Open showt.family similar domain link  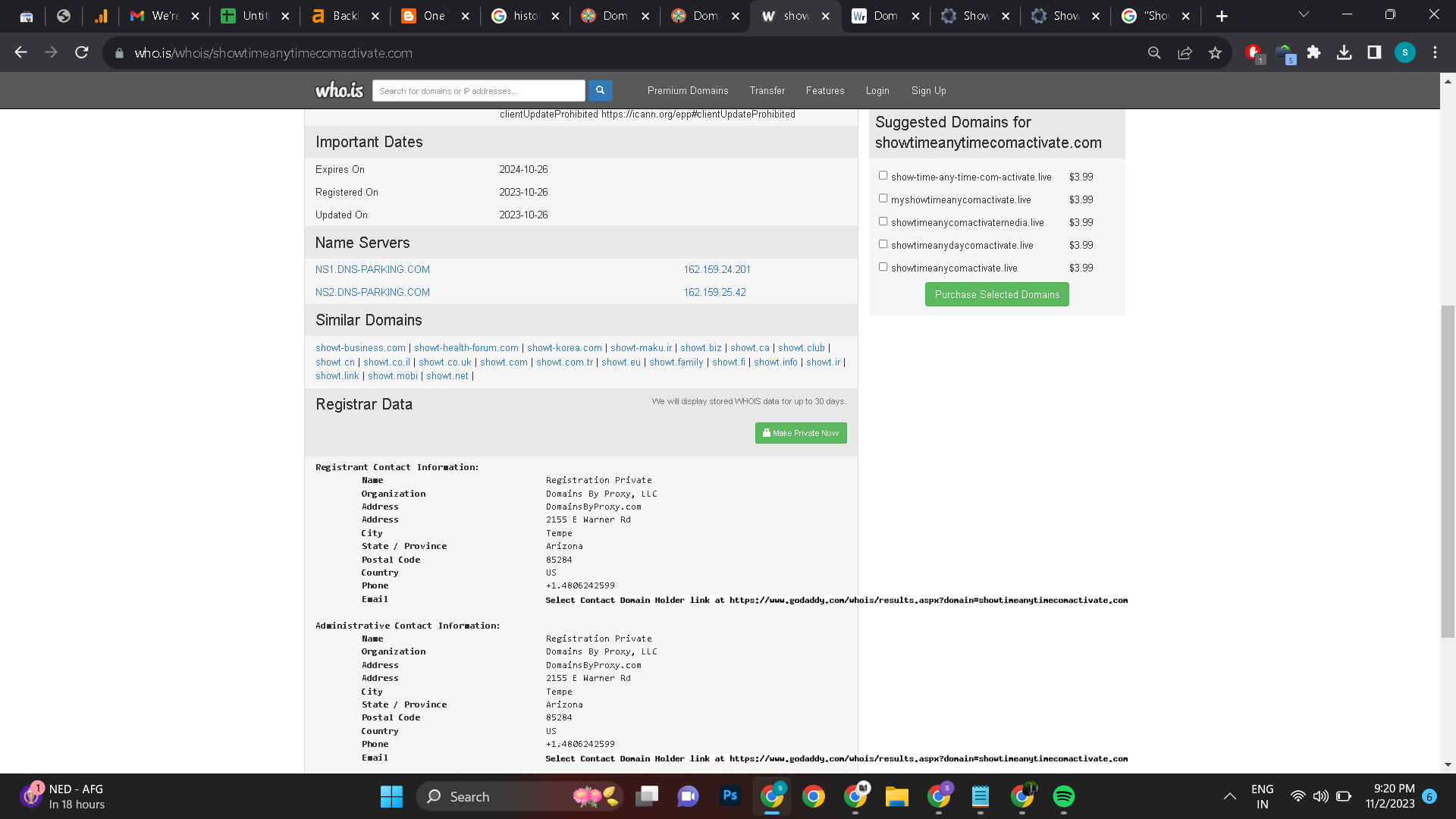(676, 362)
